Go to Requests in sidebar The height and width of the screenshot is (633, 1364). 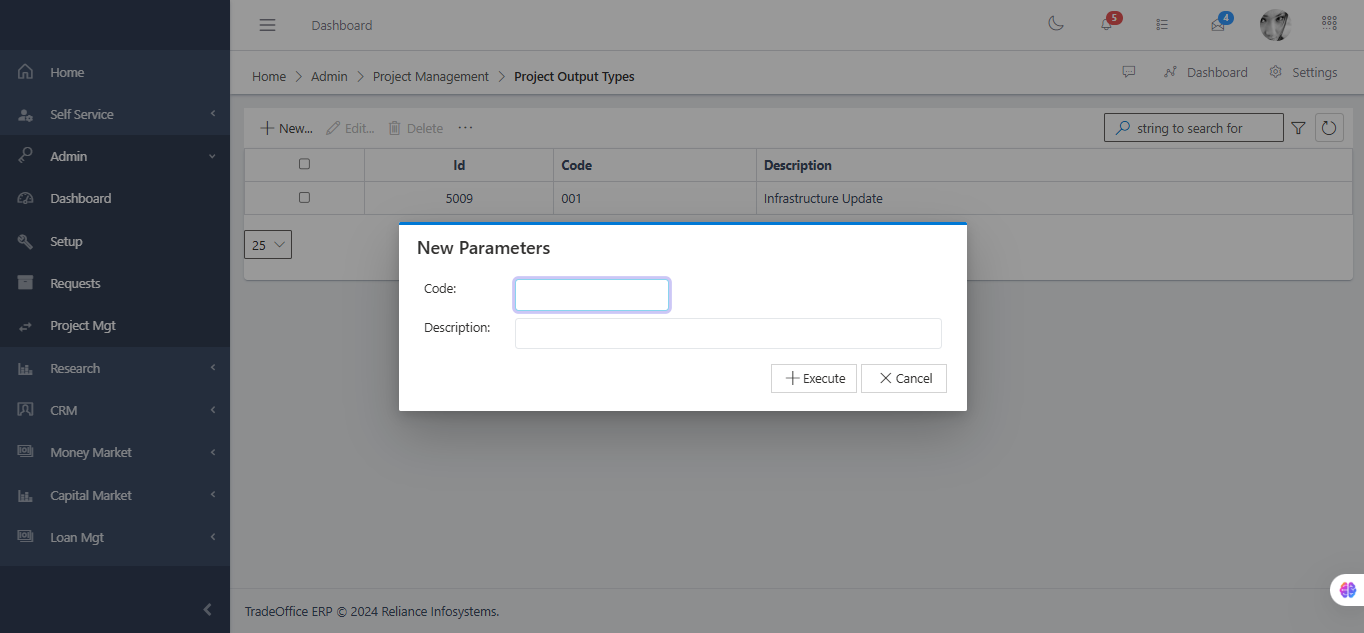point(75,284)
